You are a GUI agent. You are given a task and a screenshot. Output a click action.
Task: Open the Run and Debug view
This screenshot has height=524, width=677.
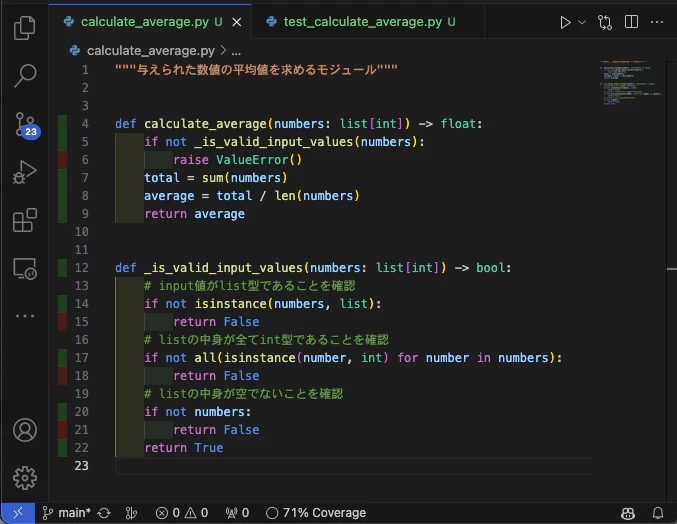(25, 172)
